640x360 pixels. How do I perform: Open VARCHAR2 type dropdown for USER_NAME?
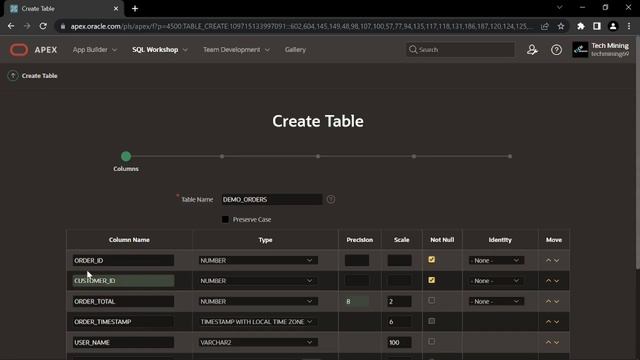pos(258,342)
